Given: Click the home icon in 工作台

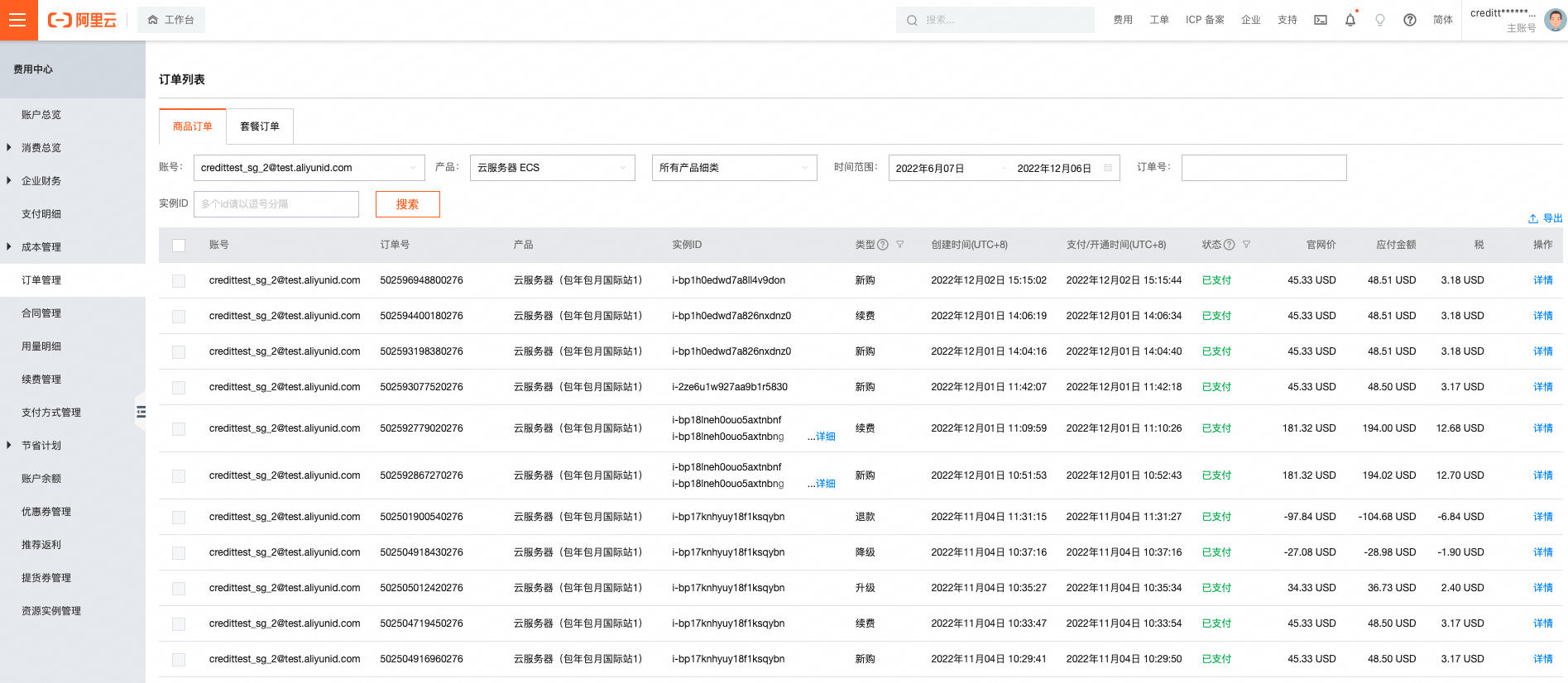Looking at the screenshot, I should 153,20.
